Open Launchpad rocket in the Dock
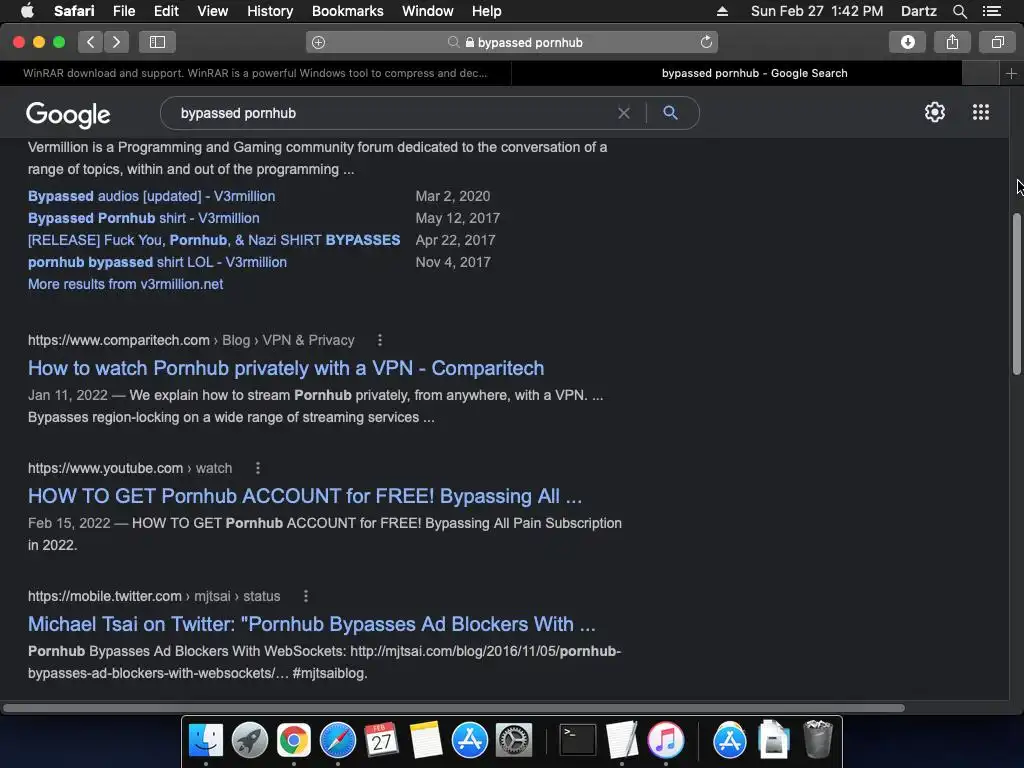The width and height of the screenshot is (1024, 768). (249, 741)
